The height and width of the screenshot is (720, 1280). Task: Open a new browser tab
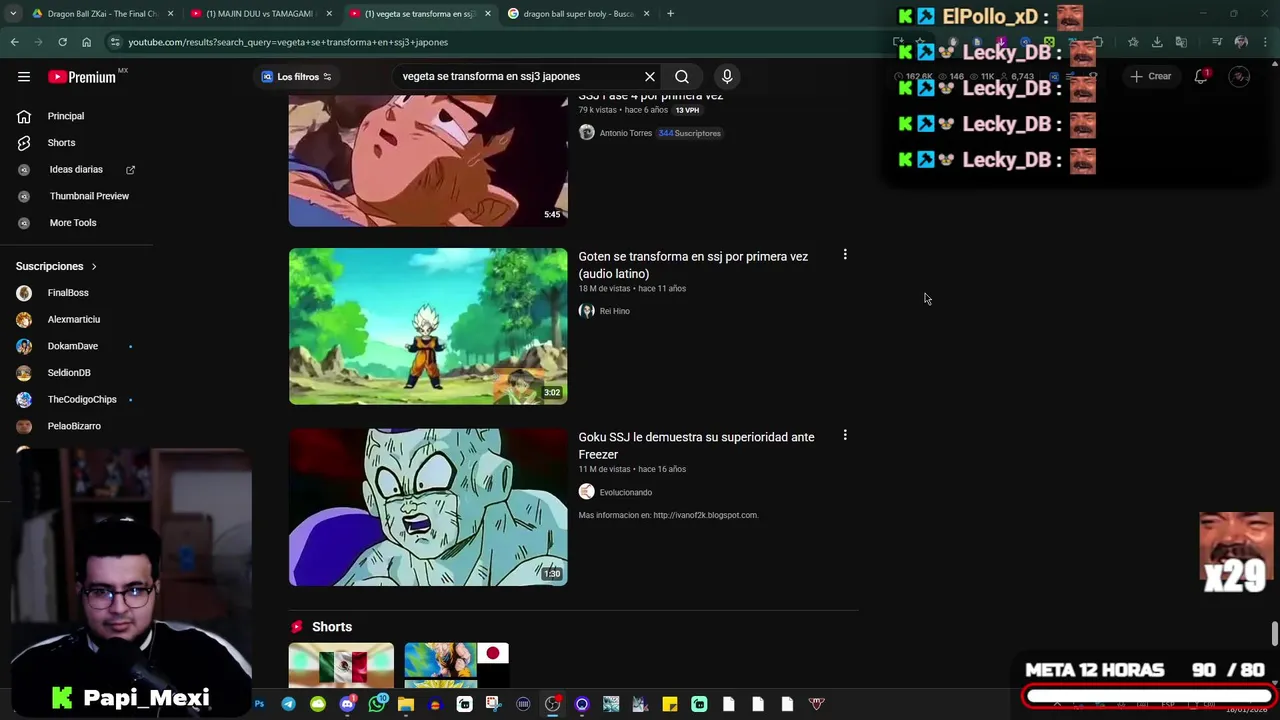point(670,14)
